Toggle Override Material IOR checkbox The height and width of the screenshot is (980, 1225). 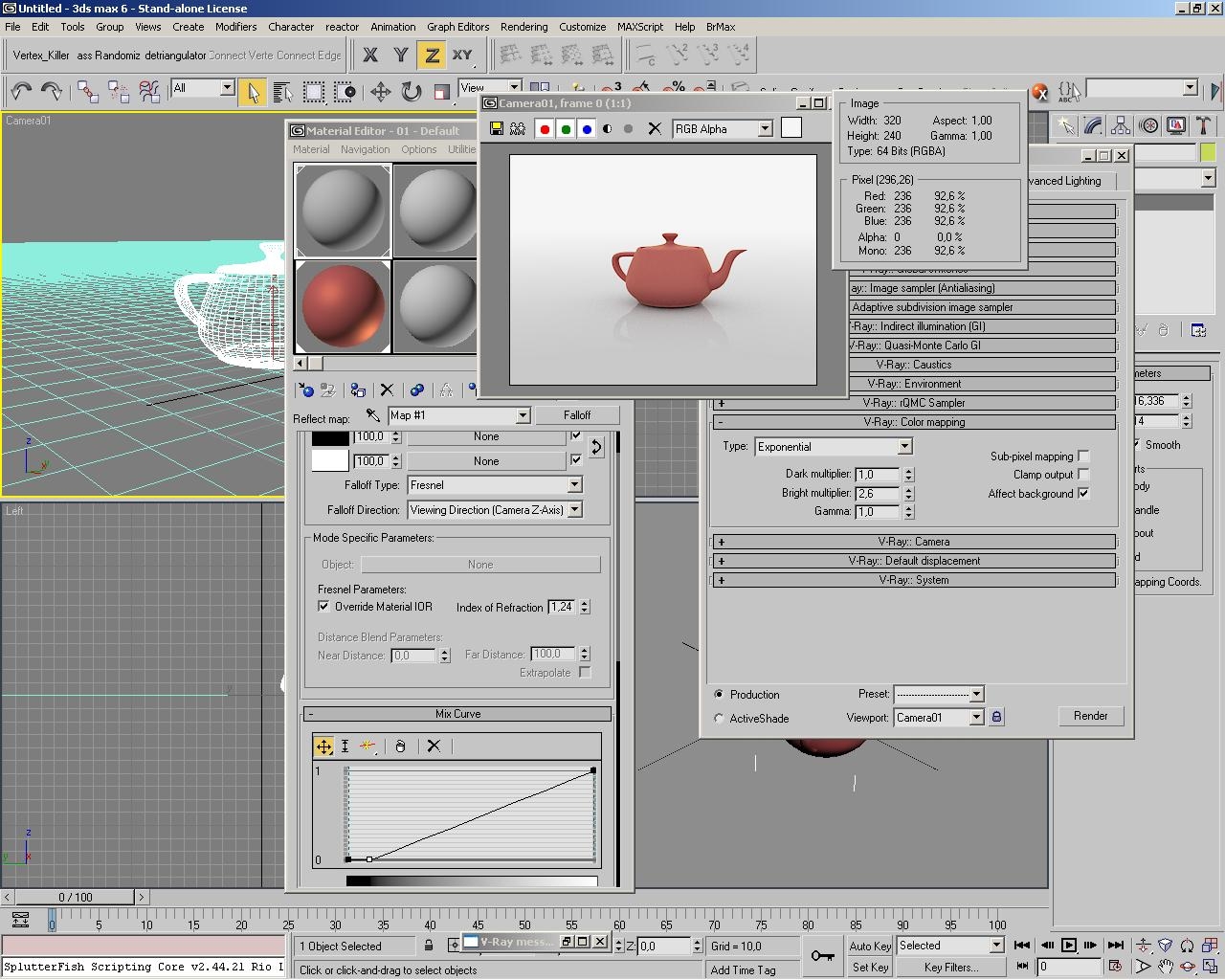323,607
